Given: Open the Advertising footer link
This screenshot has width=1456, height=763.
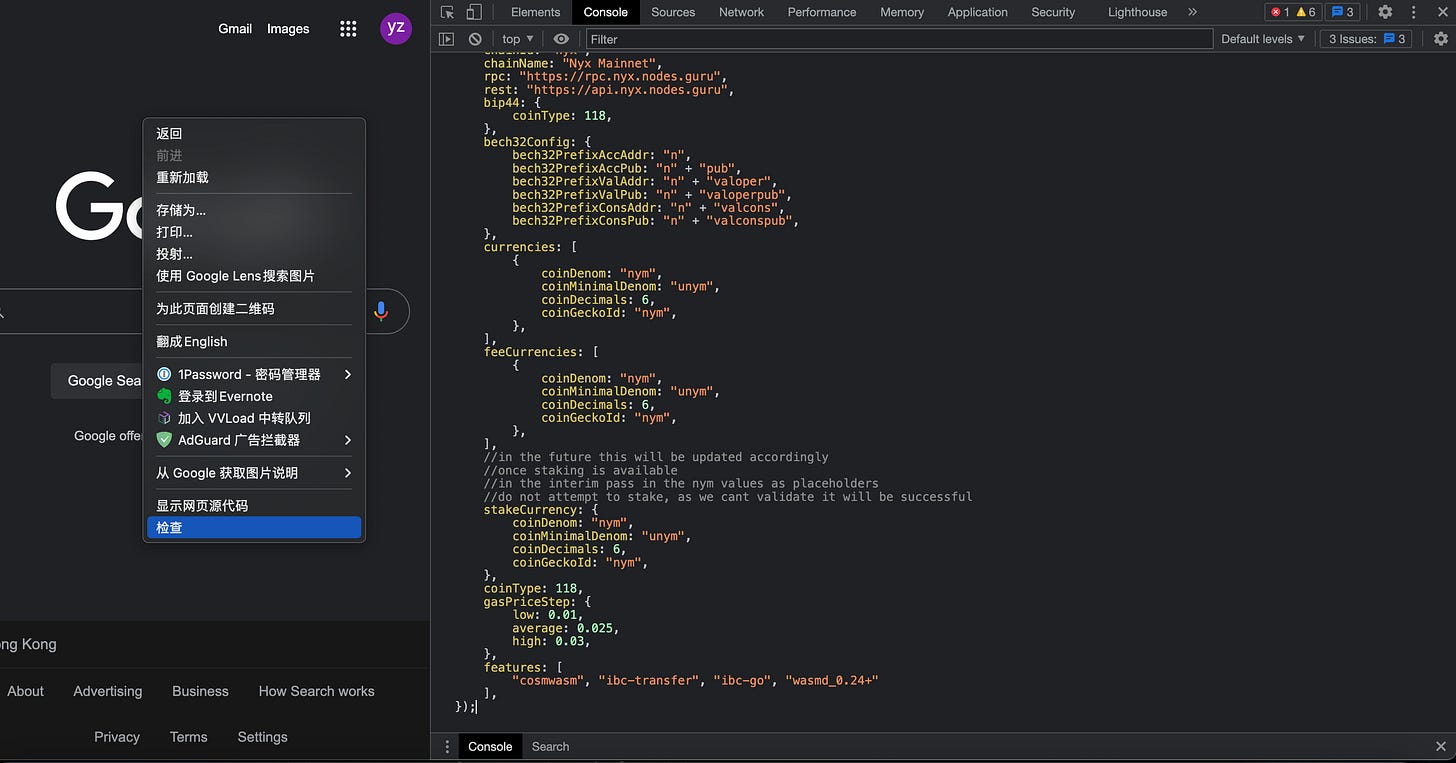Looking at the screenshot, I should point(107,691).
